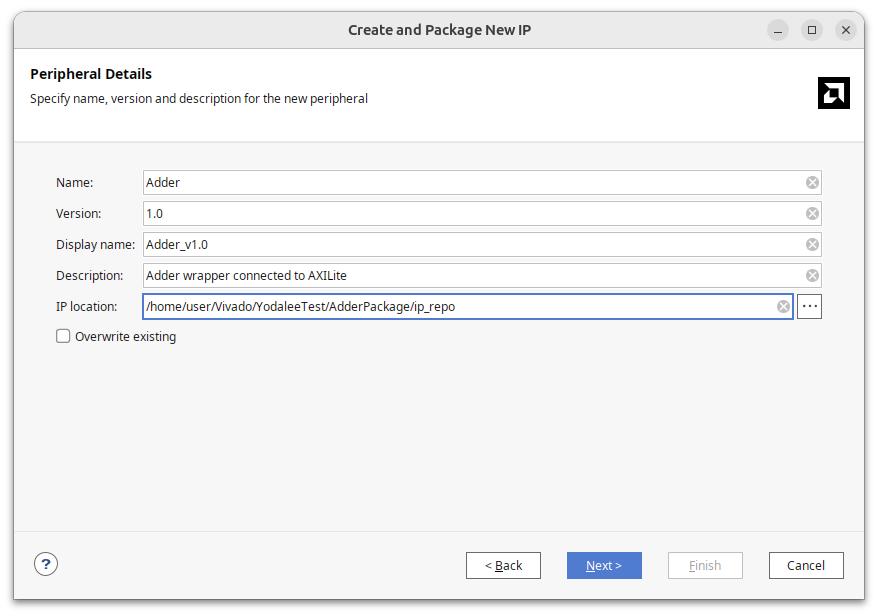The width and height of the screenshot is (878, 616).
Task: Enable the Overwrite existing checkbox
Action: pos(63,336)
